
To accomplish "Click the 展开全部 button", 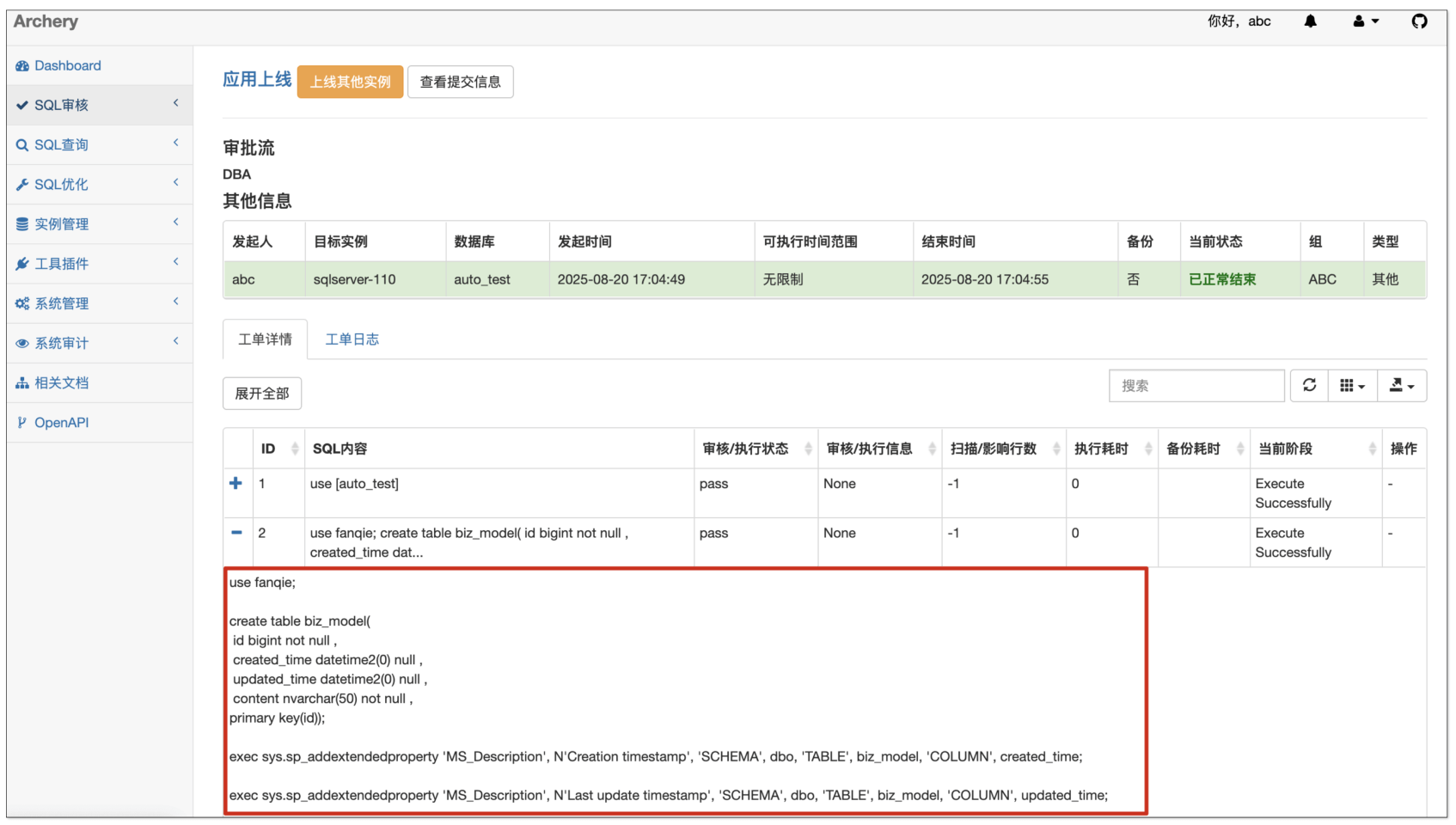I will coord(262,394).
